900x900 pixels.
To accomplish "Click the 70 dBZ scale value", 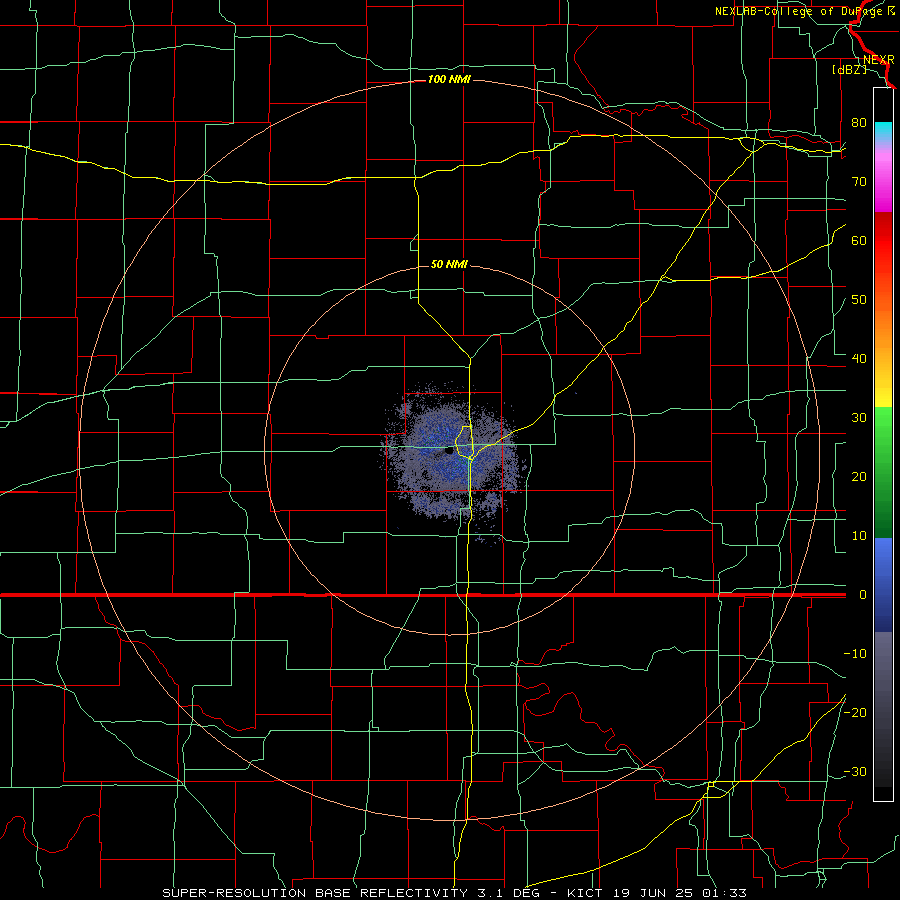I will [859, 181].
